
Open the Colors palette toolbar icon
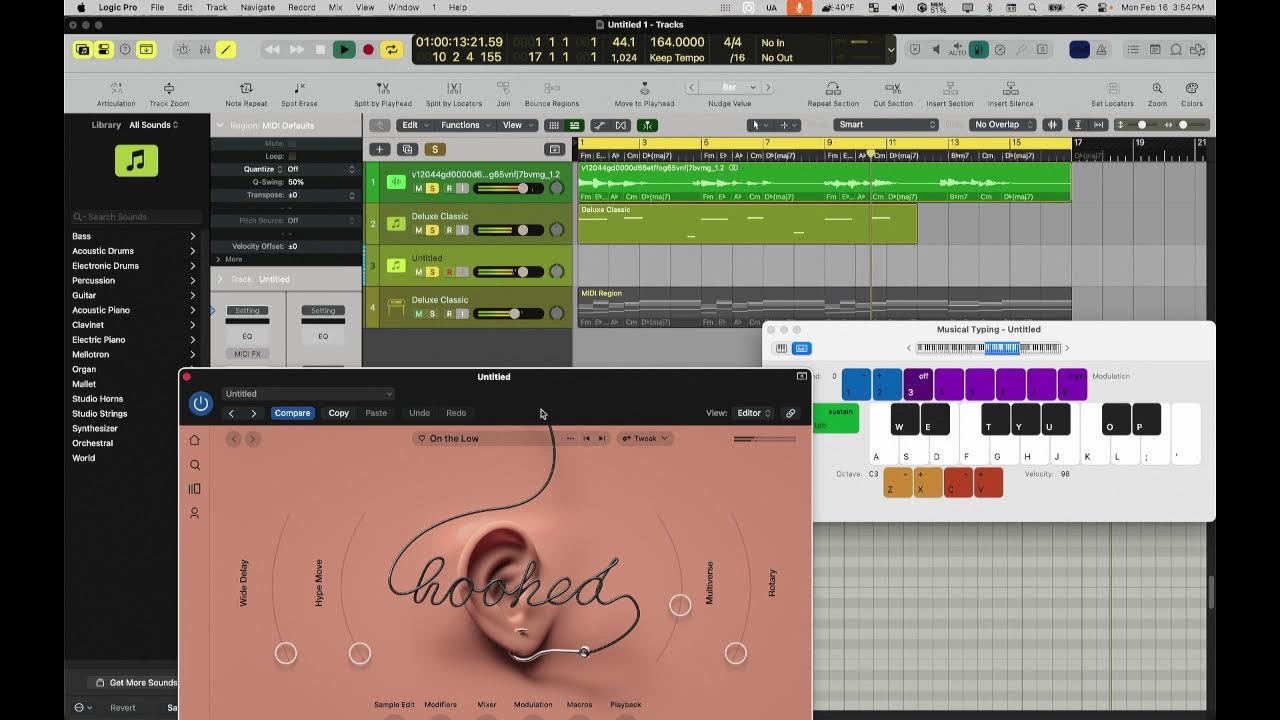(1192, 88)
